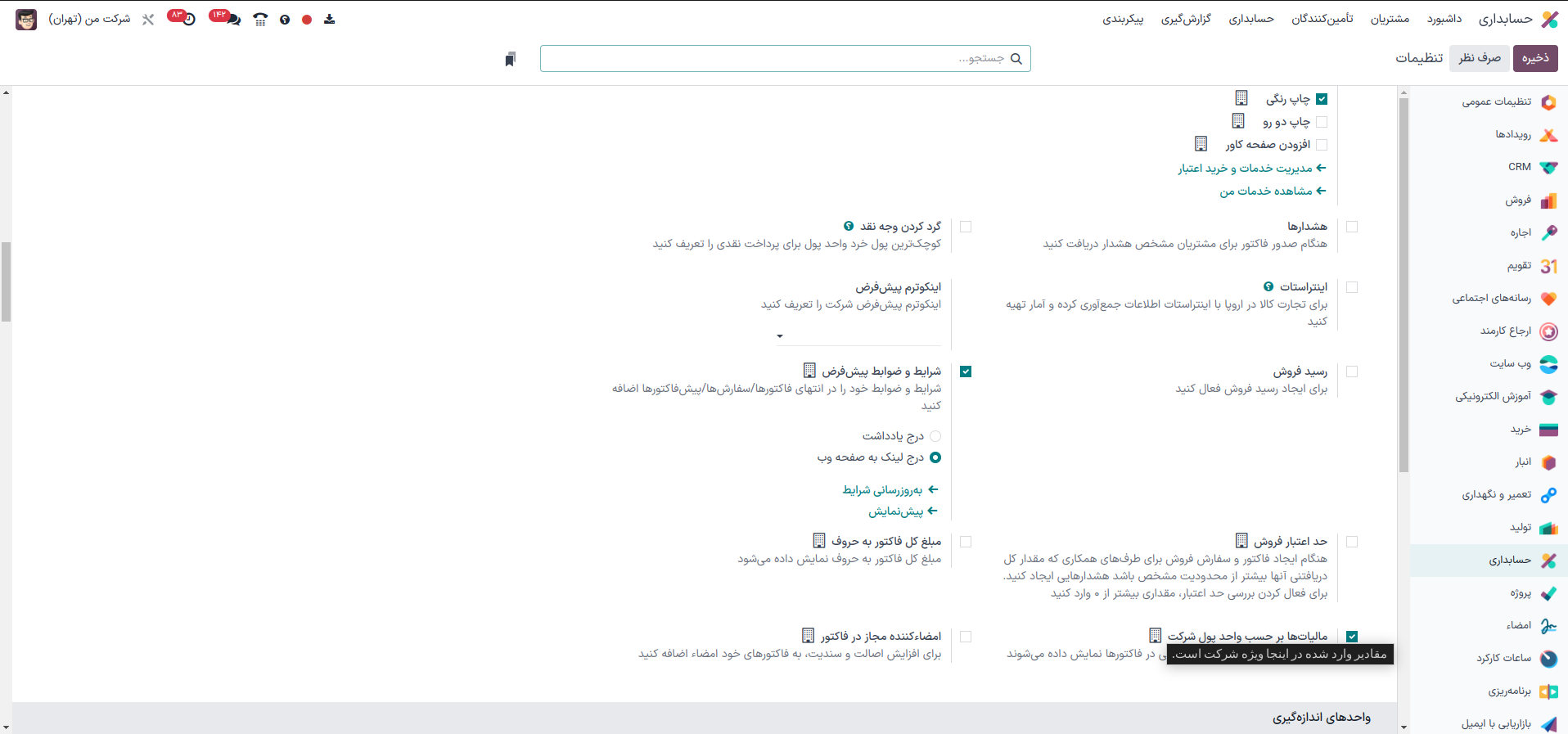
Task: Click the debug tools wrench icon
Action: tap(148, 19)
